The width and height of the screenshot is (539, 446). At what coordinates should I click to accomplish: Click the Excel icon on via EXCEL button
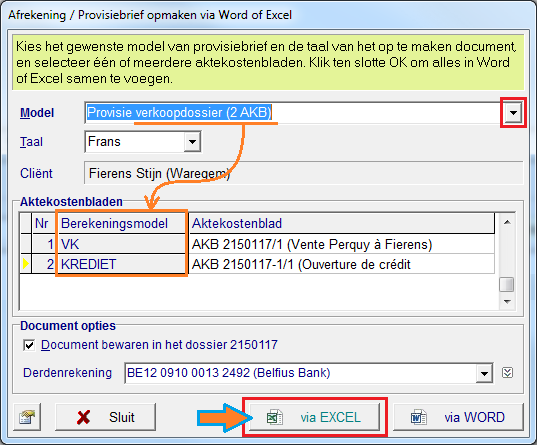pos(275,417)
